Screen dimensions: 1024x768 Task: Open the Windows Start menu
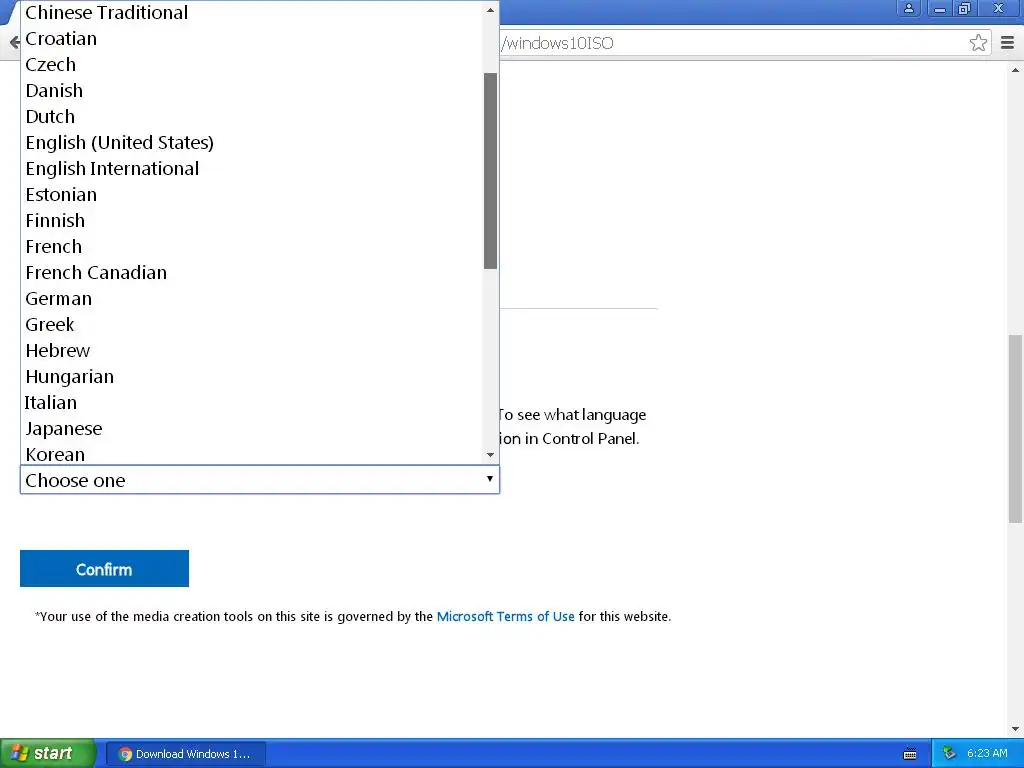pyautogui.click(x=48, y=754)
